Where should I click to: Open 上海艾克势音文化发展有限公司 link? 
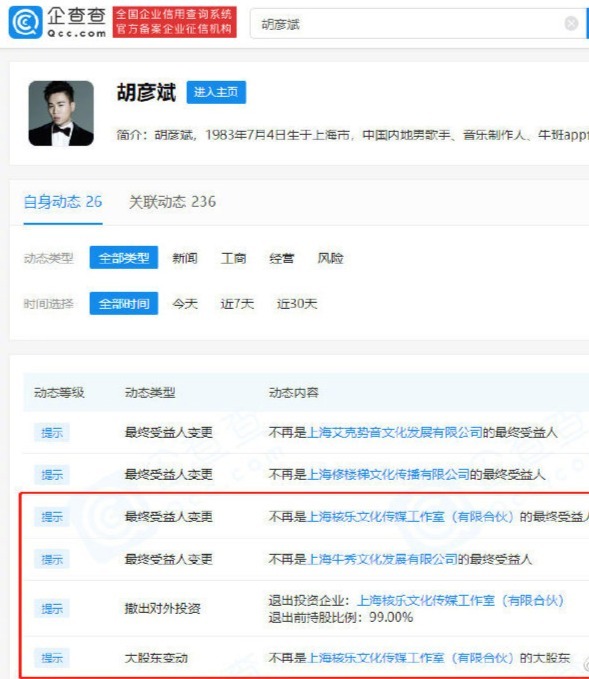[x=395, y=432]
